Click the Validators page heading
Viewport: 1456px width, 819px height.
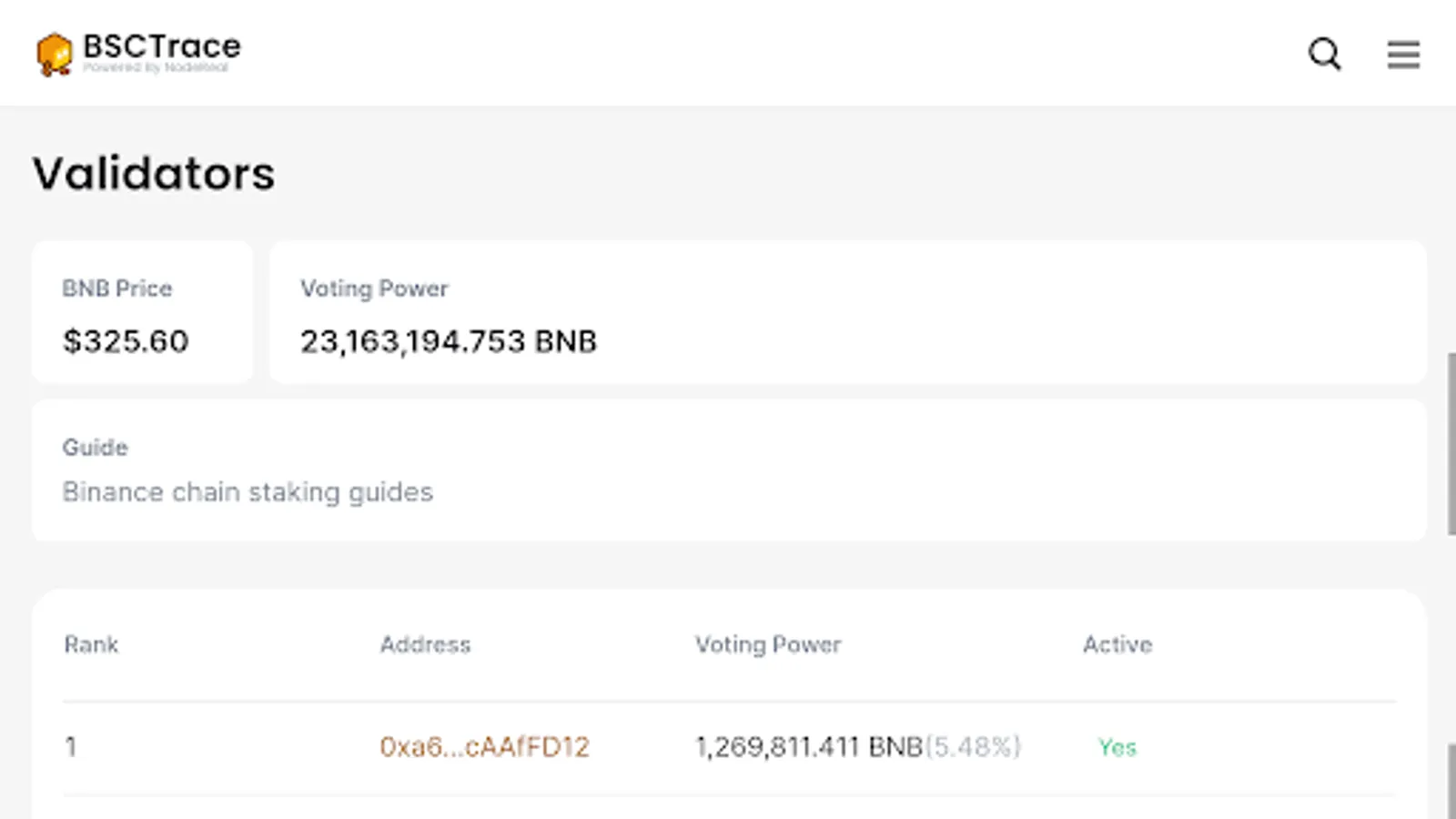click(x=154, y=173)
